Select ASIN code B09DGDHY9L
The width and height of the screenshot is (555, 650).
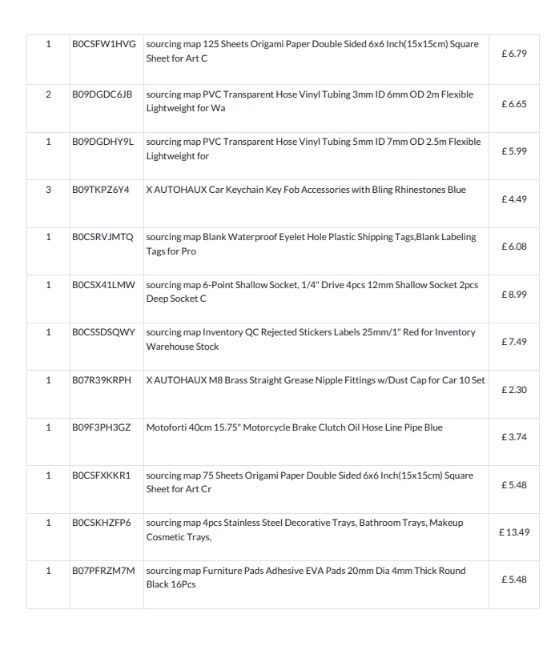point(103,142)
